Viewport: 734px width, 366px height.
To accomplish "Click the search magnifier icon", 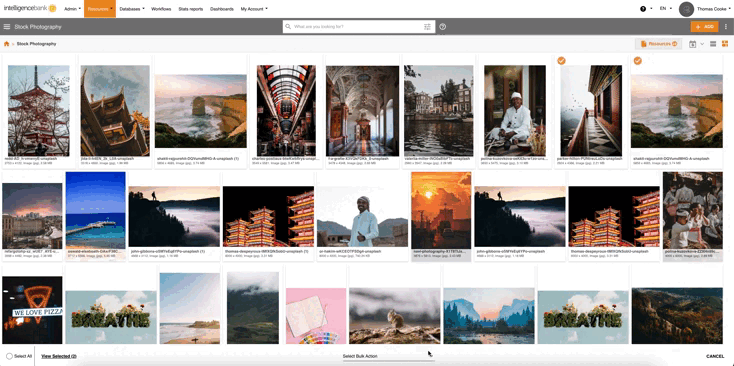I will coord(288,27).
